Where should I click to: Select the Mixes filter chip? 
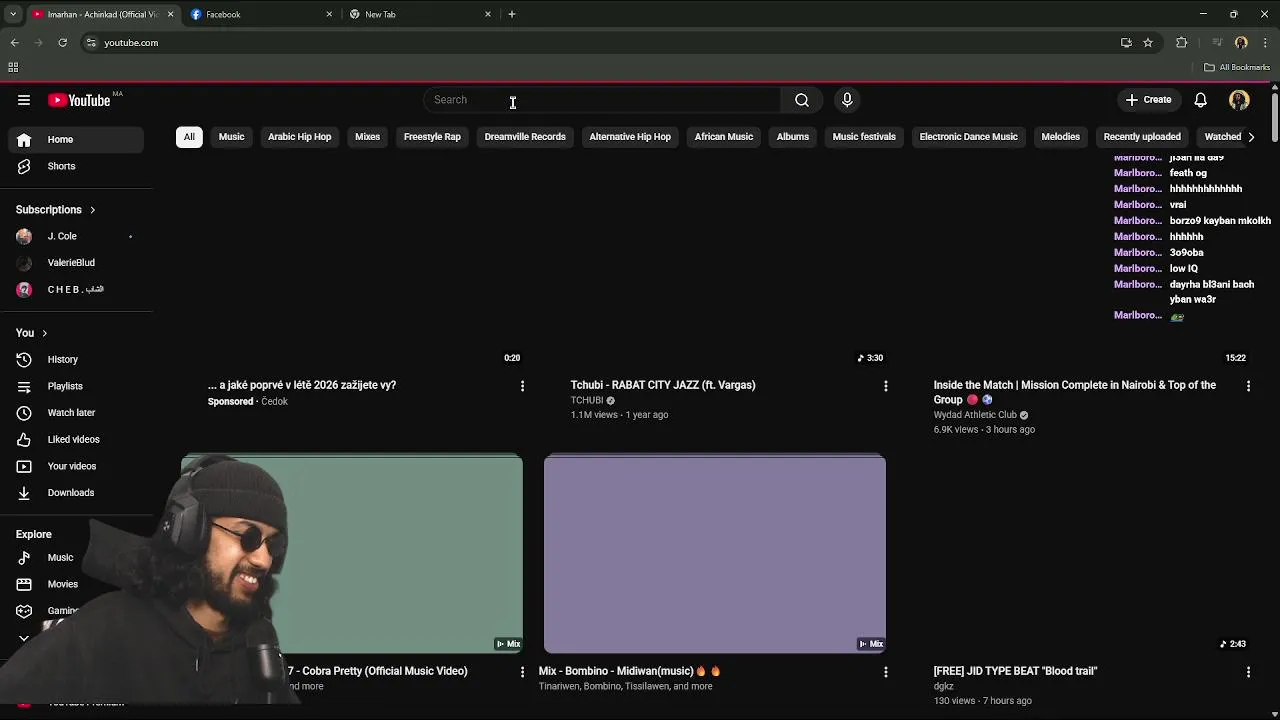[x=367, y=137]
